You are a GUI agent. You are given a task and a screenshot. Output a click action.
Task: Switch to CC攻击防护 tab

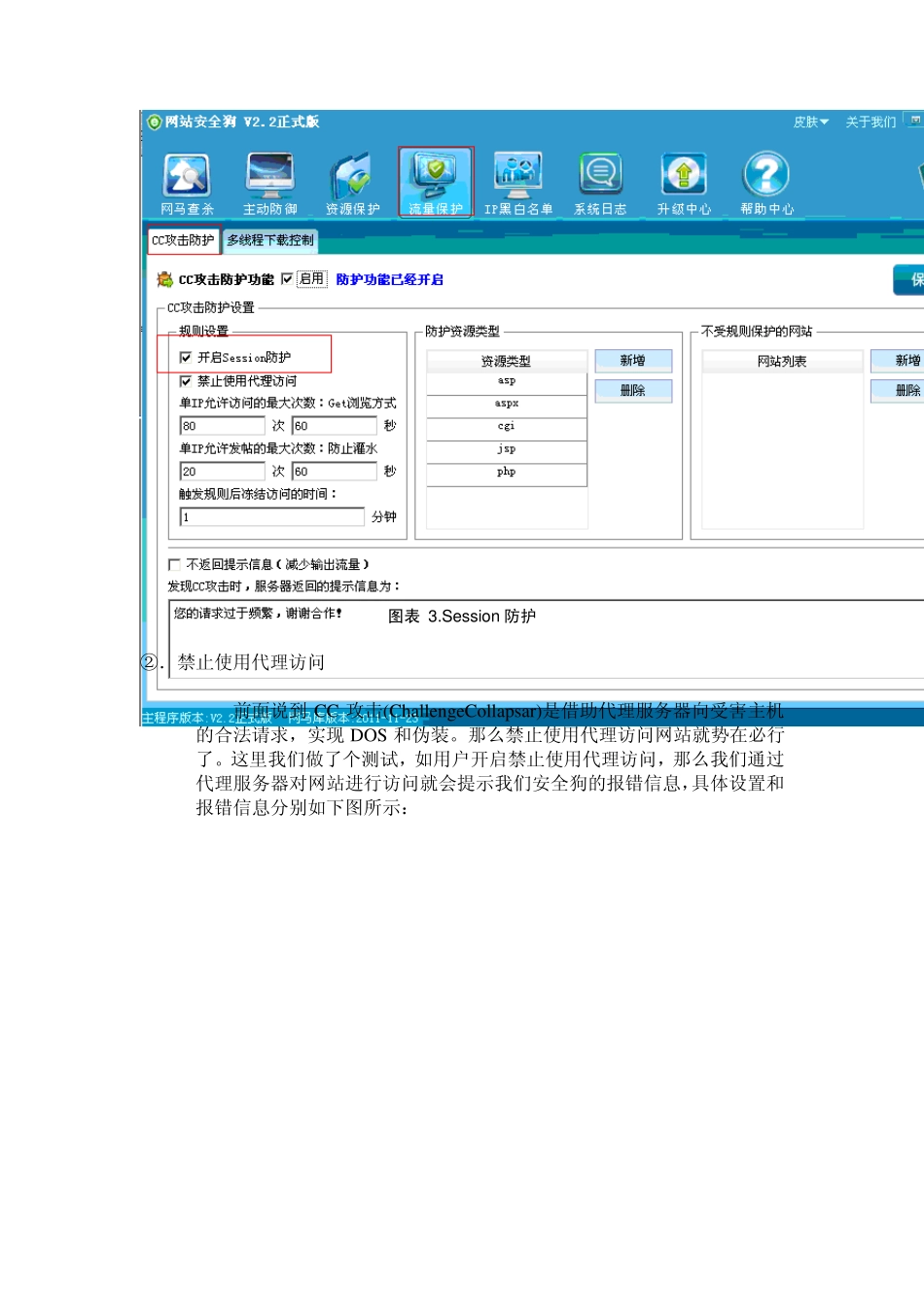click(183, 240)
